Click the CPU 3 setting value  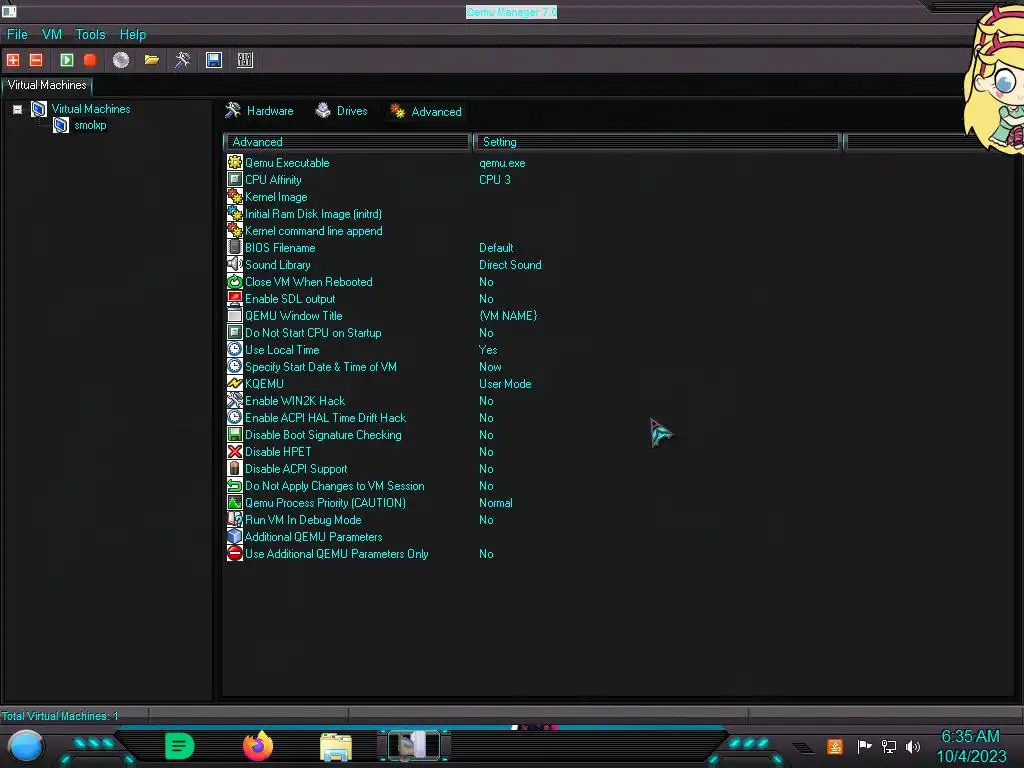495,180
